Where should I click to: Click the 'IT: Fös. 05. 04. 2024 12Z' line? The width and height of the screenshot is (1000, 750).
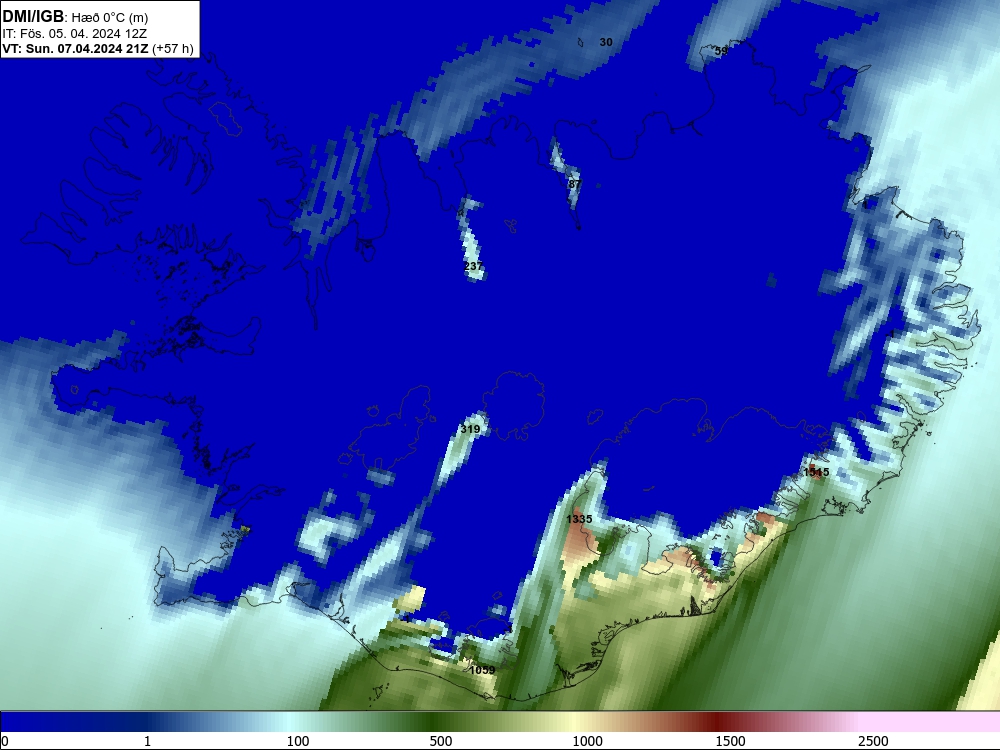(75, 33)
